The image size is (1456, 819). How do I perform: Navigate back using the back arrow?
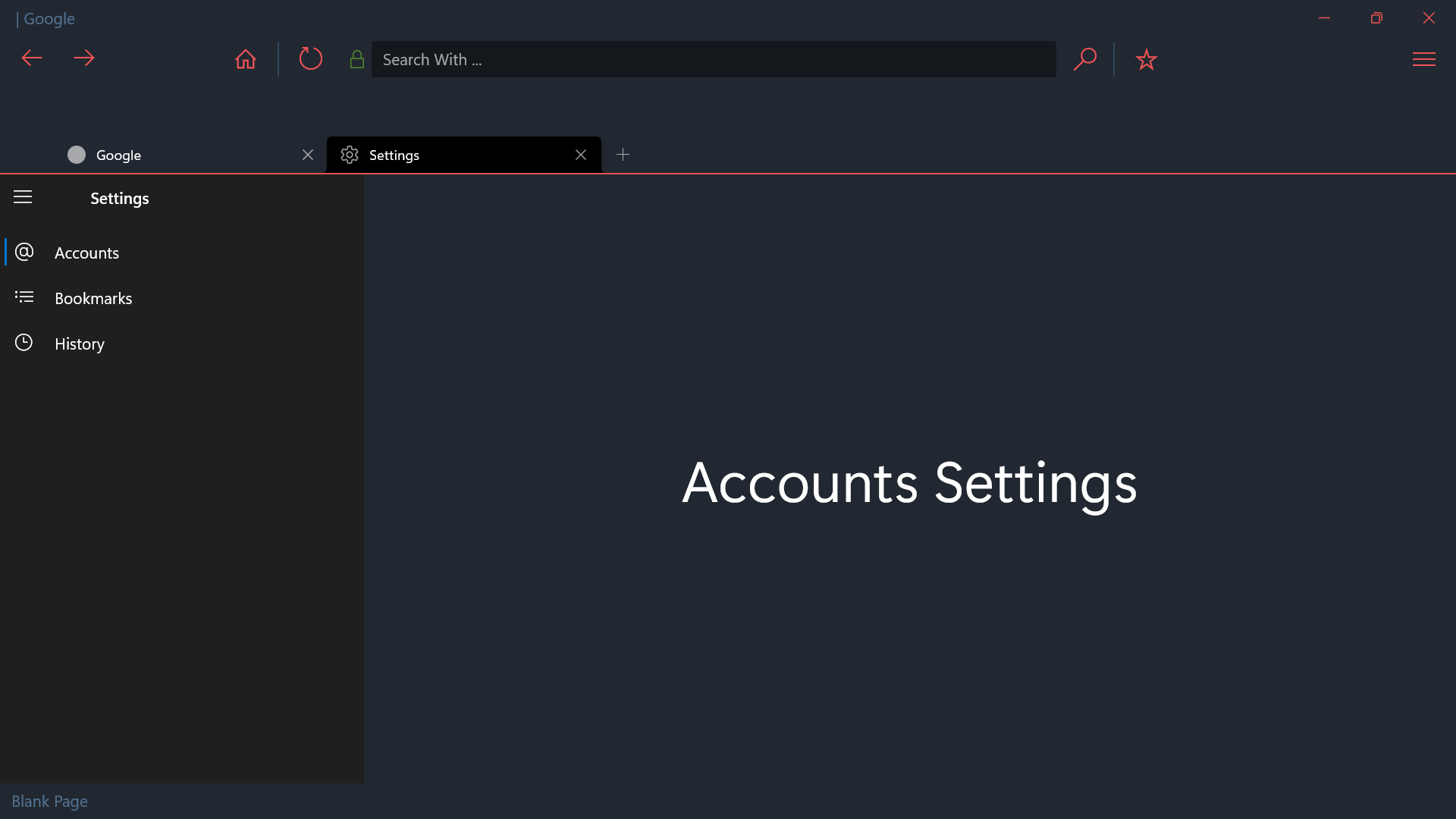click(x=31, y=58)
